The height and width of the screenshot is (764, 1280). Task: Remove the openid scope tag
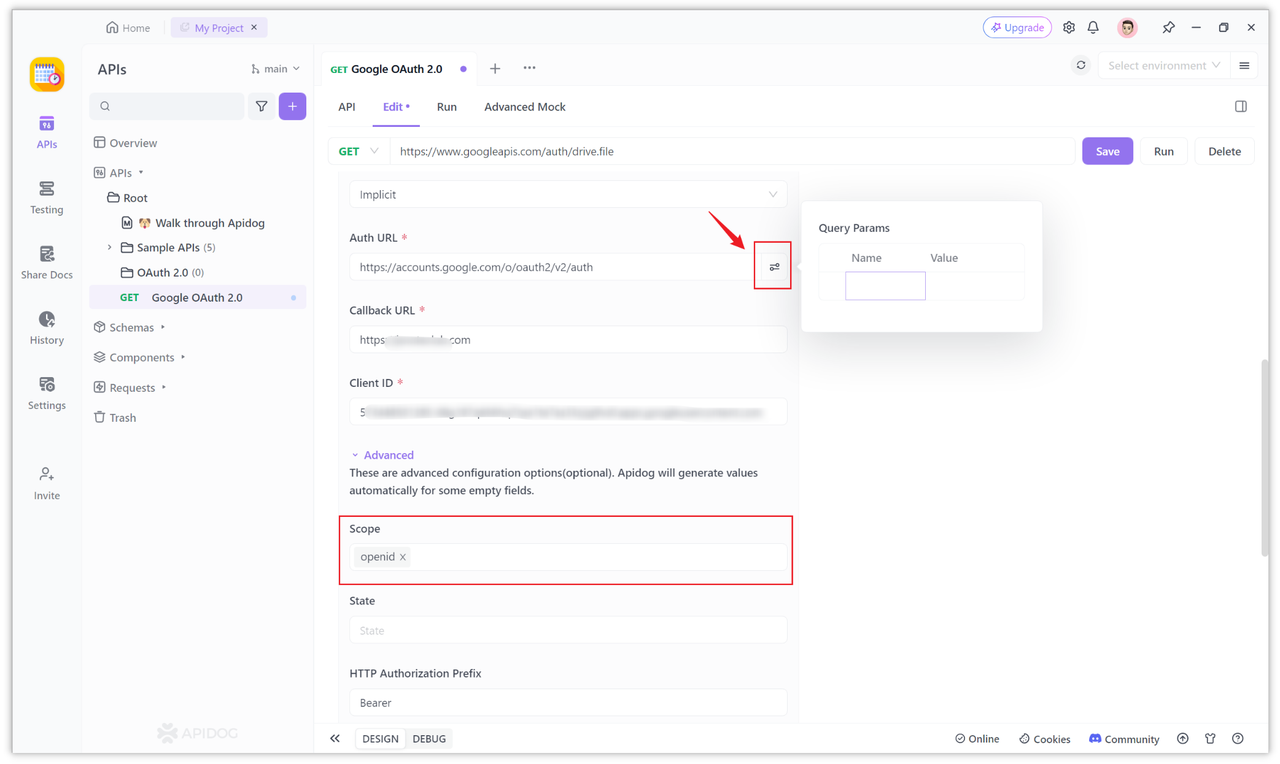pos(403,557)
